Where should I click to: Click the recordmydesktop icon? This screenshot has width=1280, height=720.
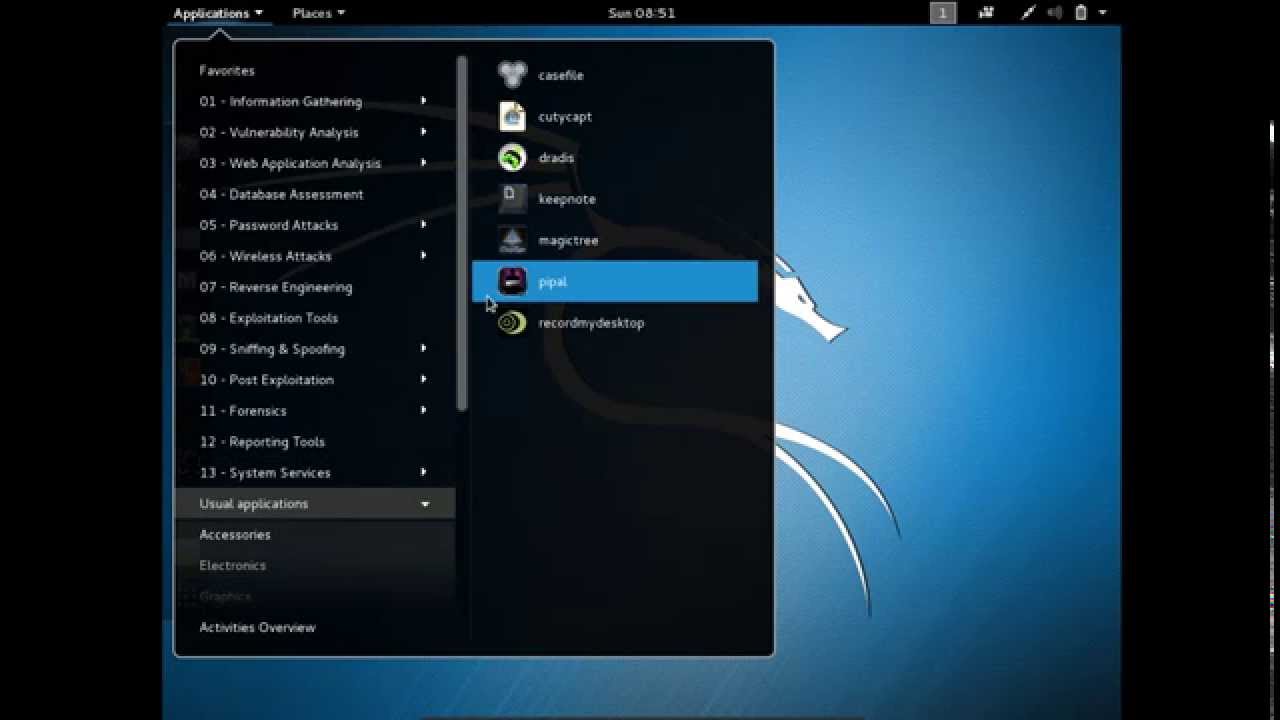coord(512,322)
